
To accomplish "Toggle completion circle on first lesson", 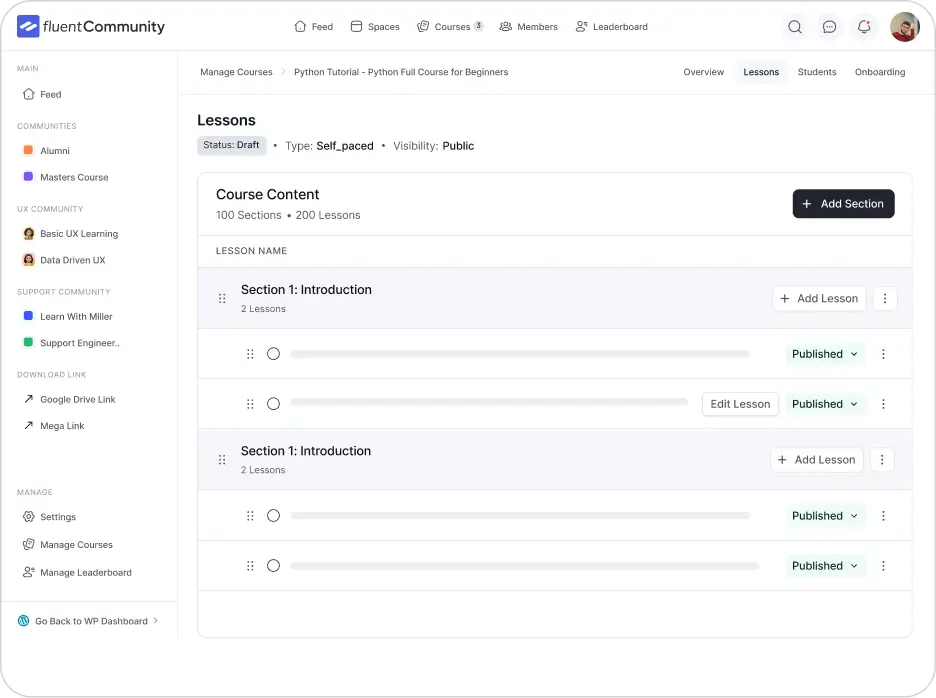I will click(273, 353).
